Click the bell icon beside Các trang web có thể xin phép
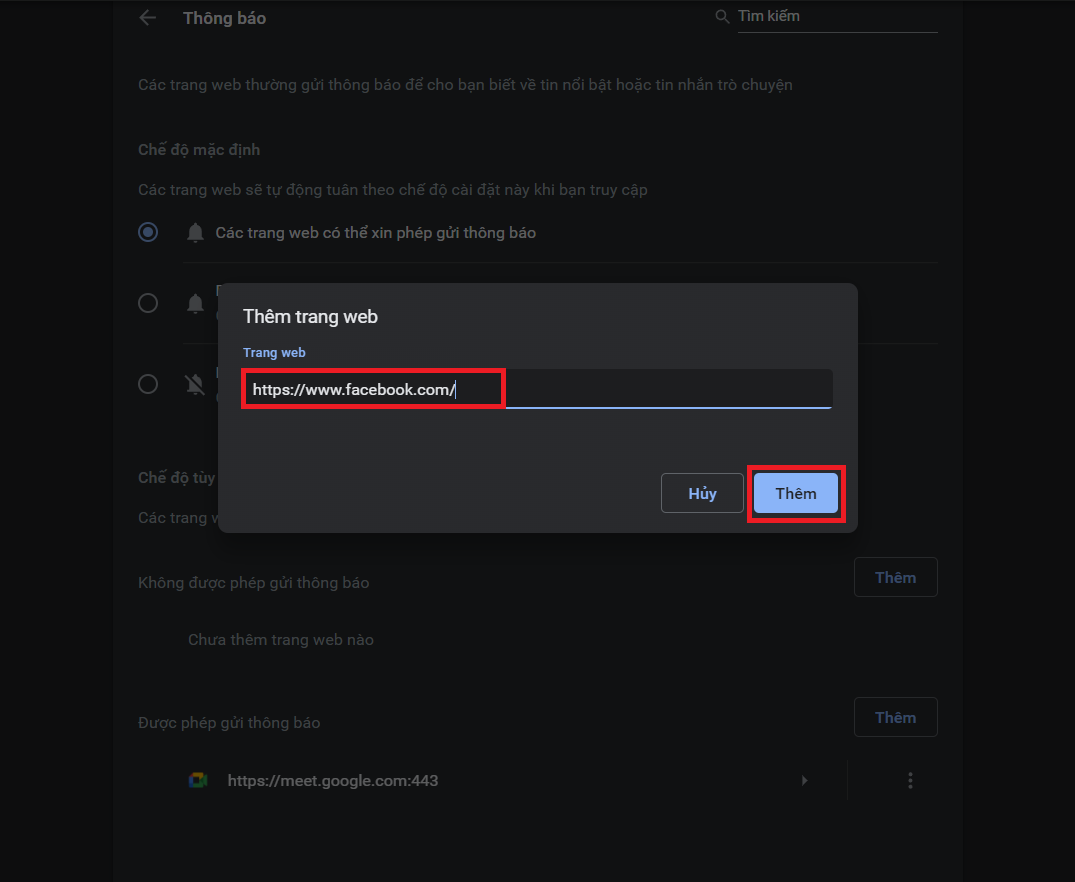This screenshot has width=1075, height=882. (195, 233)
